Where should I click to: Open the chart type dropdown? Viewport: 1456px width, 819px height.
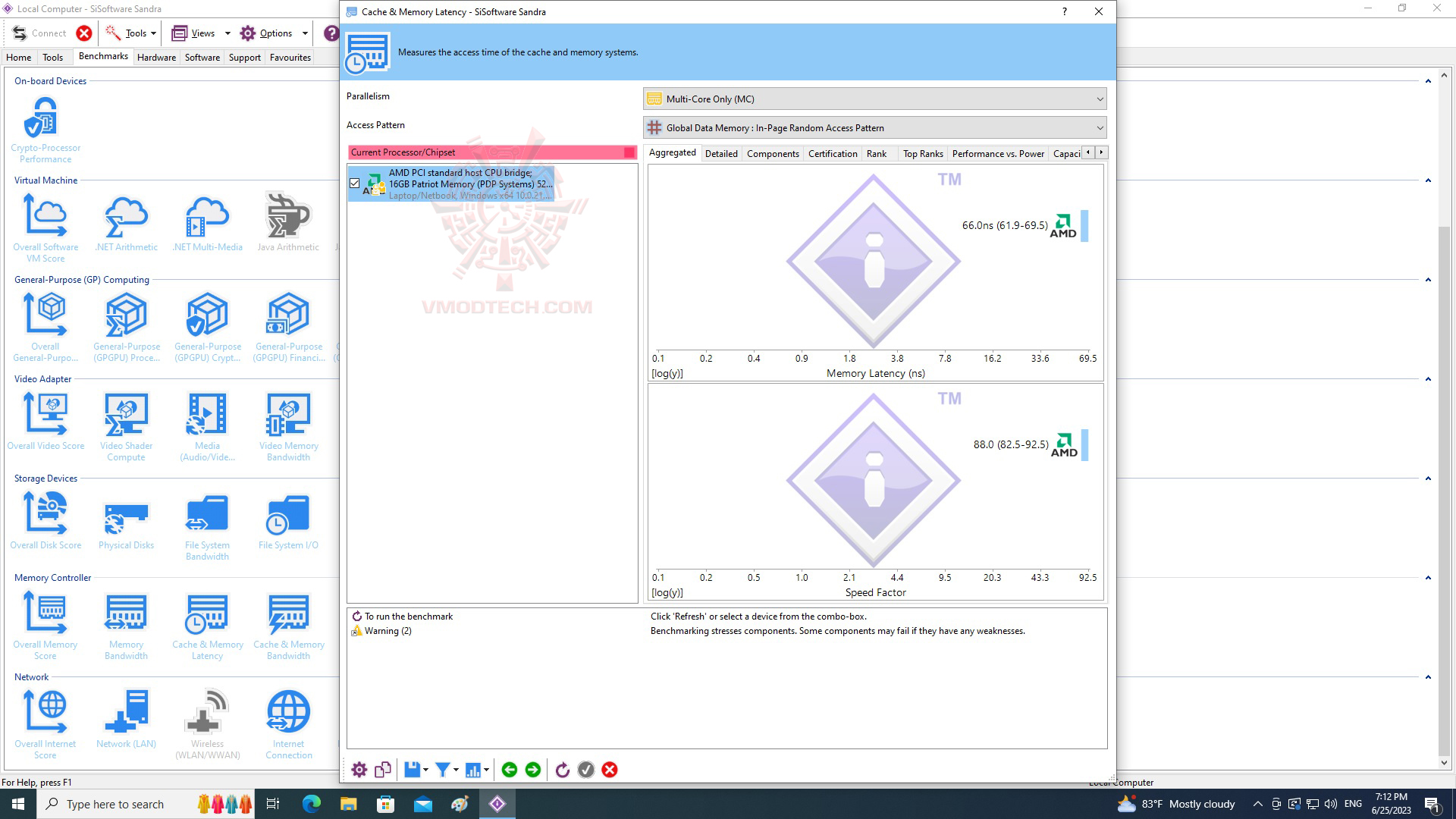486,770
